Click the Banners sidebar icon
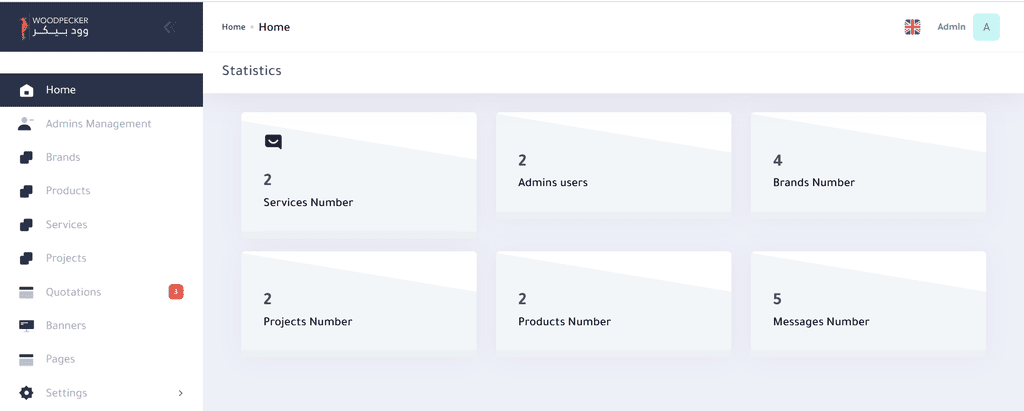 click(x=27, y=325)
